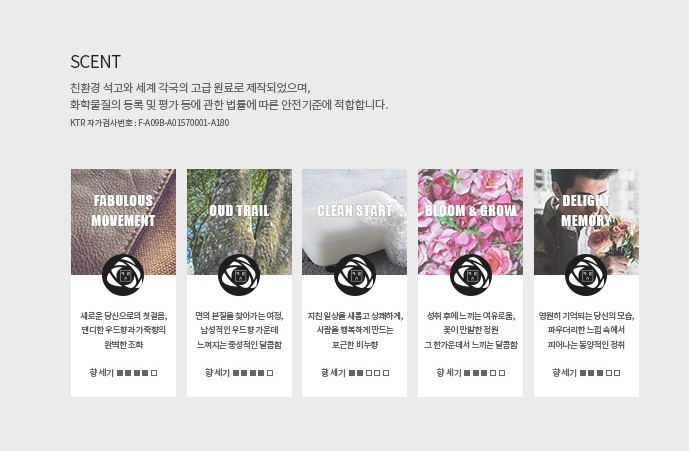The width and height of the screenshot is (689, 451).
Task: Click the rose logo under Delight Memory
Action: click(x=586, y=275)
